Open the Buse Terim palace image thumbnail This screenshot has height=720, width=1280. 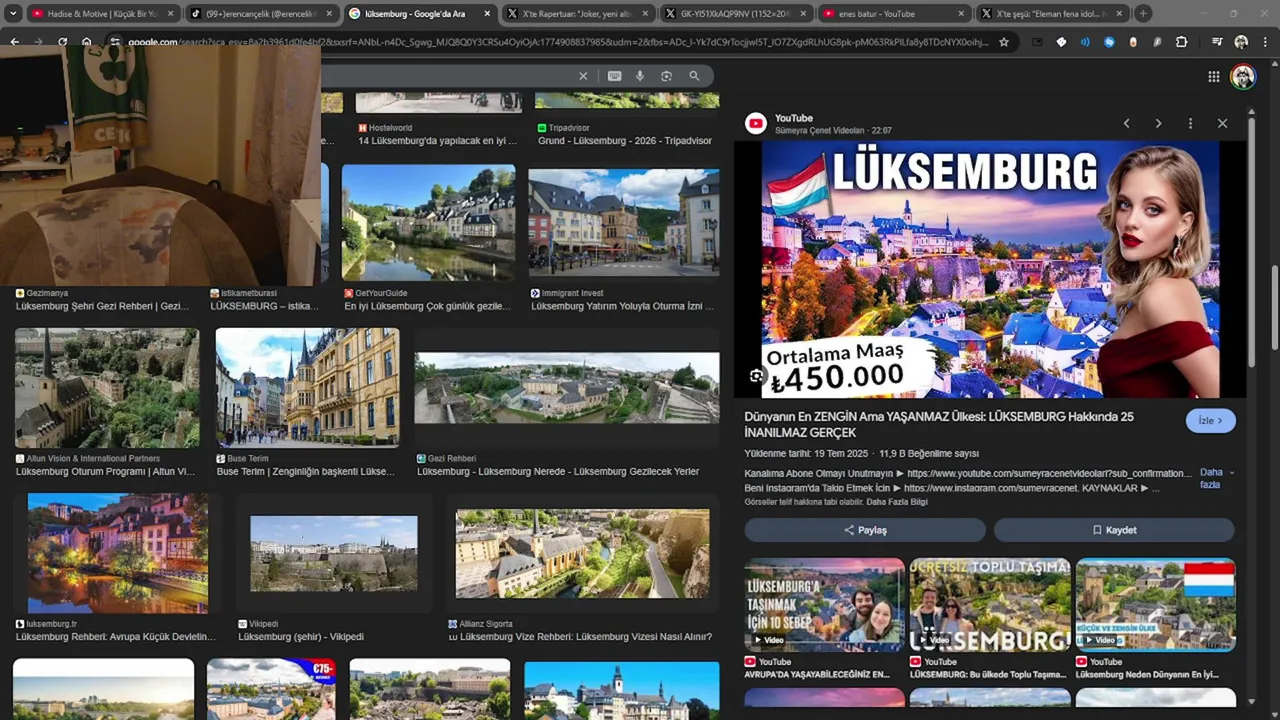[x=308, y=387]
